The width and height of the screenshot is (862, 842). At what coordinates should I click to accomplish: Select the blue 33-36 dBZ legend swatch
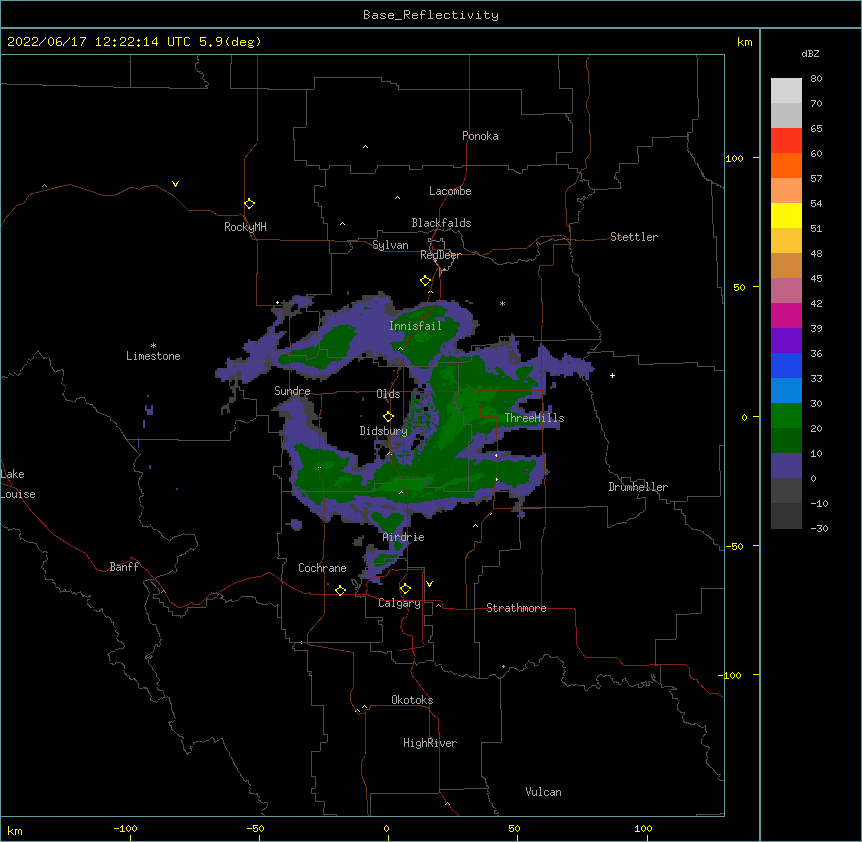click(786, 365)
